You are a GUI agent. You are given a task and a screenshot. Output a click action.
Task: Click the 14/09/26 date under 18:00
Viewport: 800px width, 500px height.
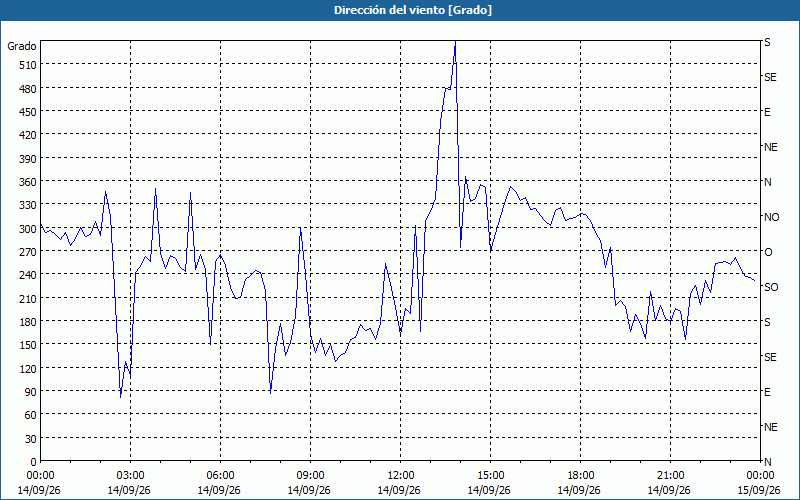[579, 490]
